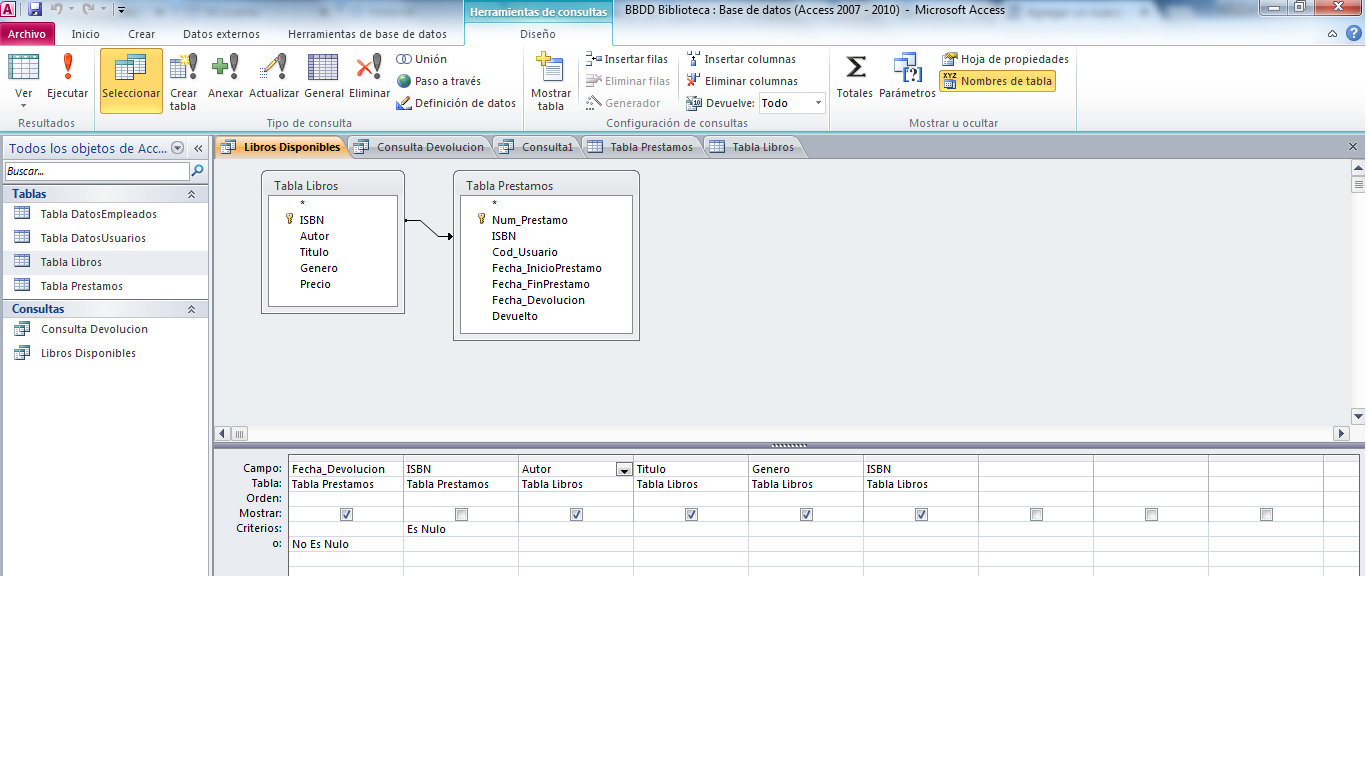This screenshot has height=768, width=1367.
Task: Toggle Mostrar checkbox for Genero column
Action: tap(806, 514)
